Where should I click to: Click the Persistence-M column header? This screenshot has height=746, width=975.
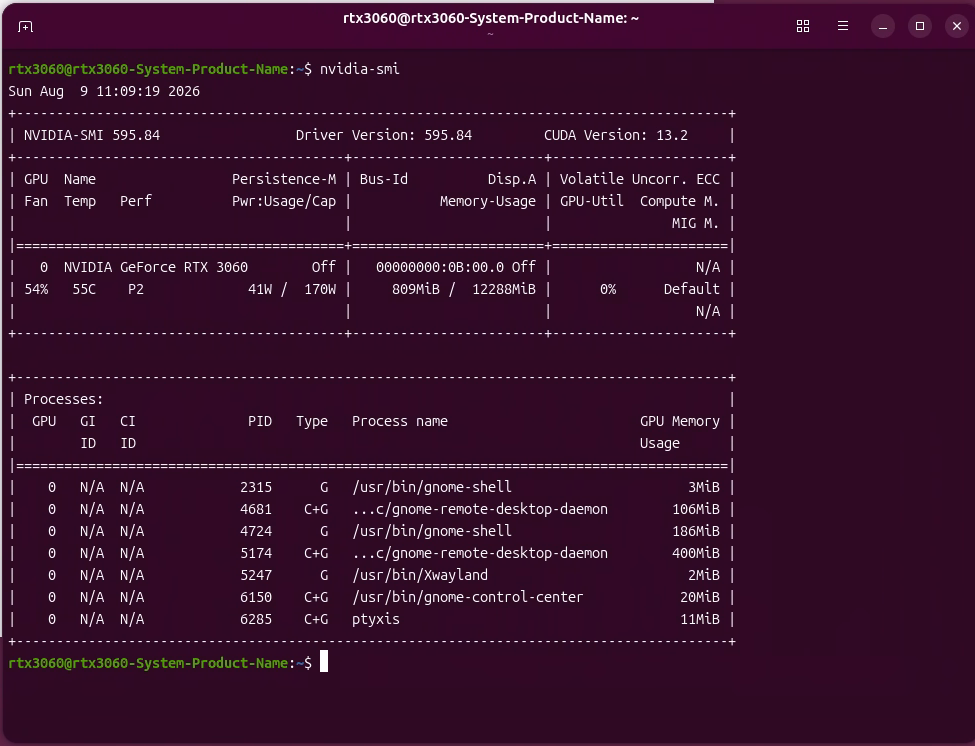click(x=284, y=180)
